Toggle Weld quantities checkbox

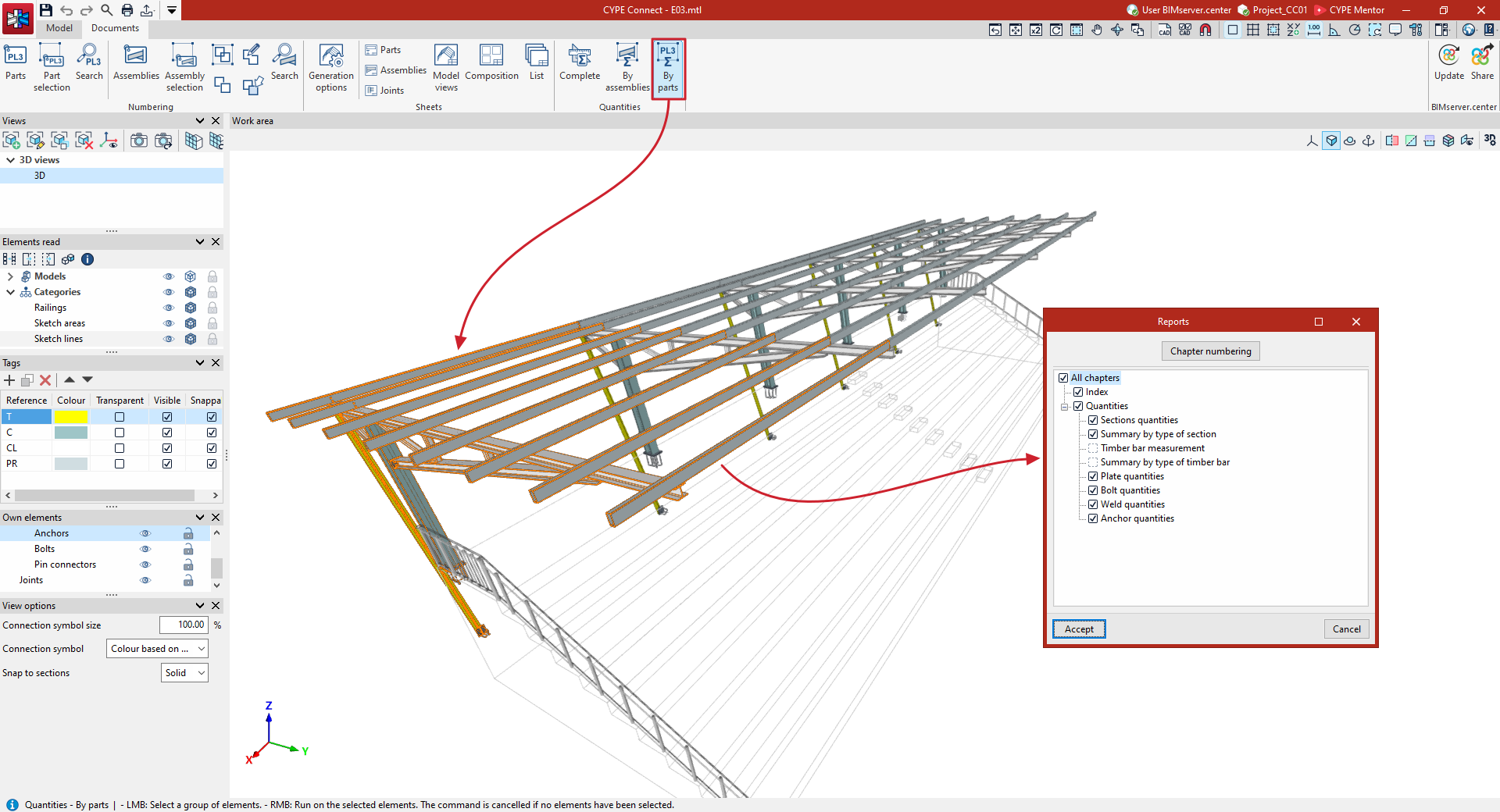pyautogui.click(x=1093, y=504)
